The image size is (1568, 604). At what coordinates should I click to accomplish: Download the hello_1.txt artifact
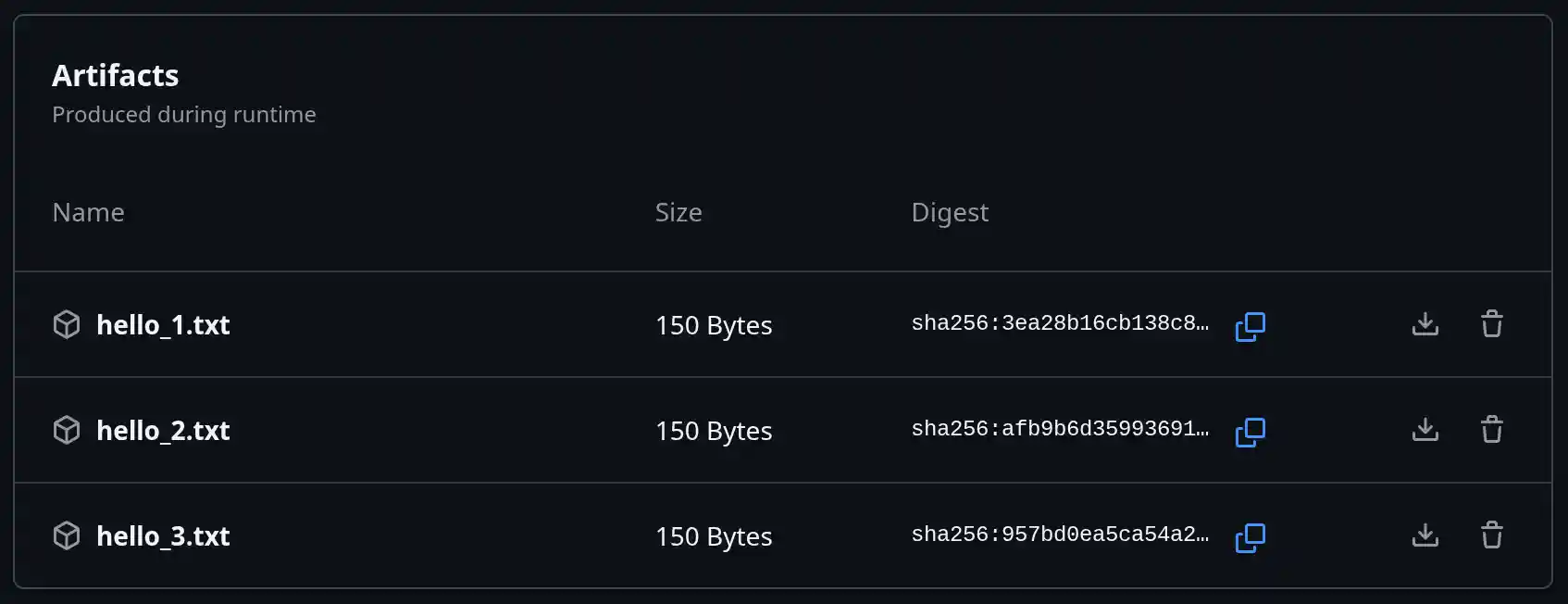point(1425,324)
